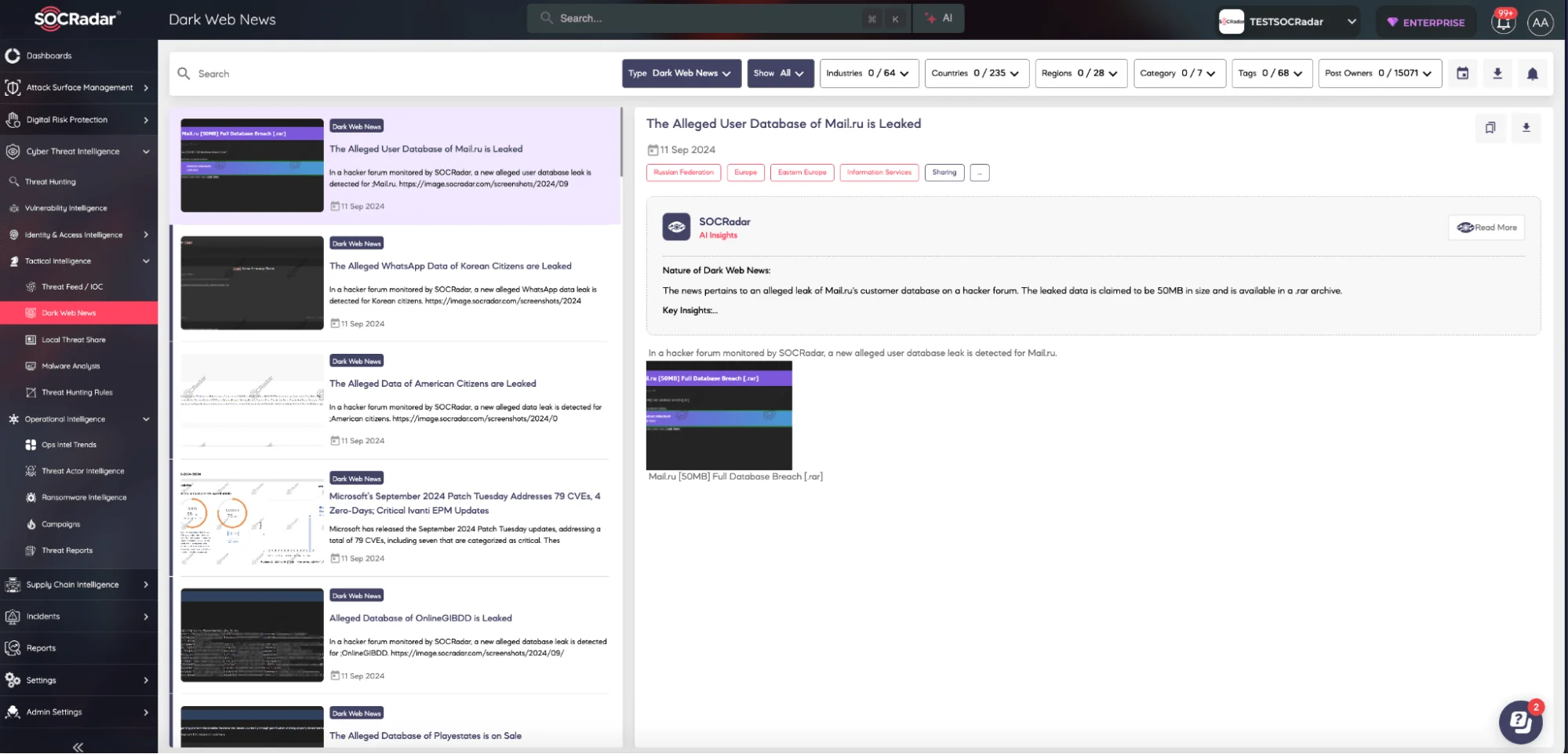This screenshot has height=754, width=1568.
Task: Open the Countries filter dropdown
Action: [x=977, y=74]
